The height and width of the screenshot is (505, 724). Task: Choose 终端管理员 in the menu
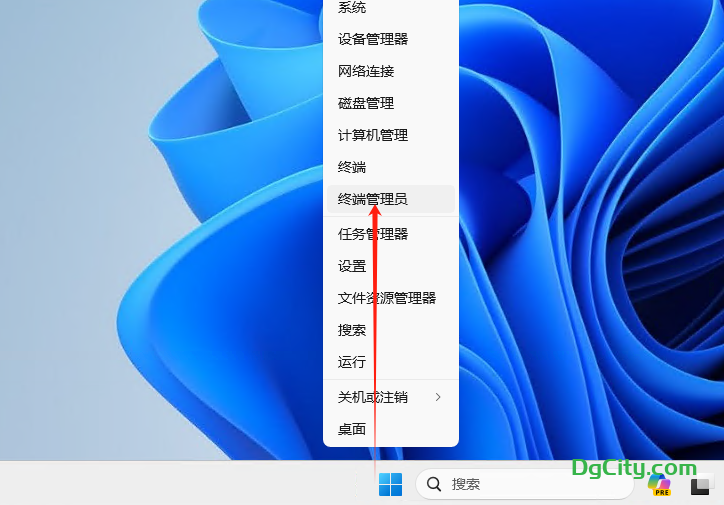(x=391, y=199)
